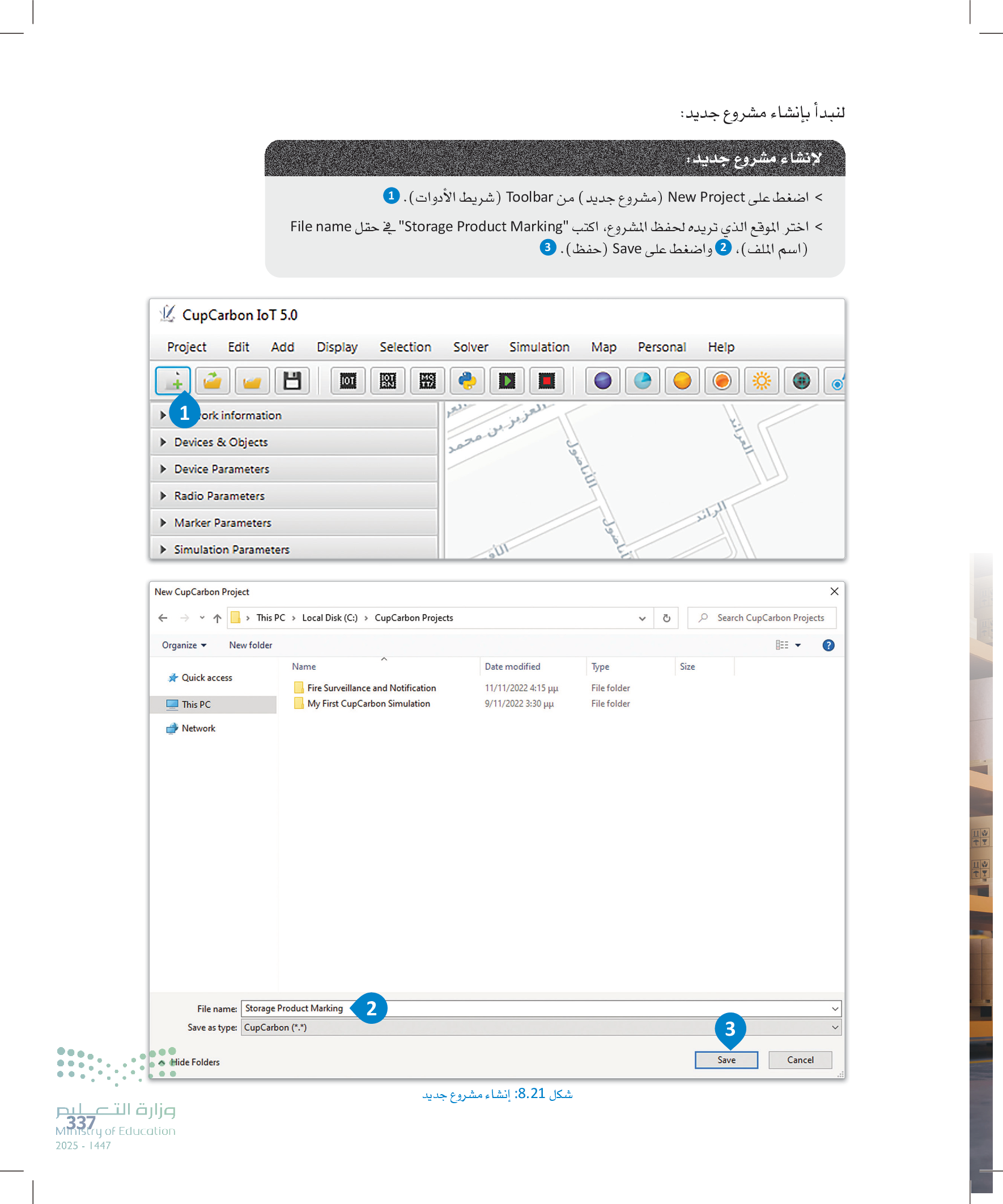Image resolution: width=1003 pixels, height=1204 pixels.
Task: Open the Project menu
Action: point(186,347)
